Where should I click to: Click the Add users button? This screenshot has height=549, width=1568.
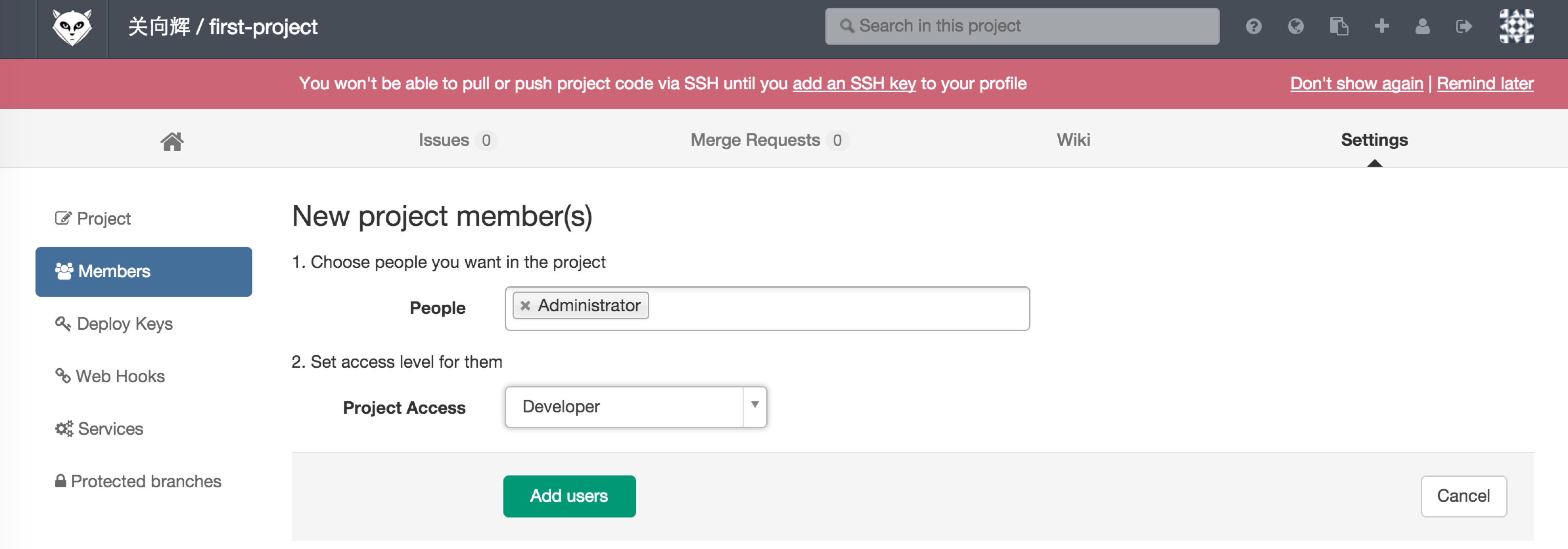pyautogui.click(x=569, y=495)
